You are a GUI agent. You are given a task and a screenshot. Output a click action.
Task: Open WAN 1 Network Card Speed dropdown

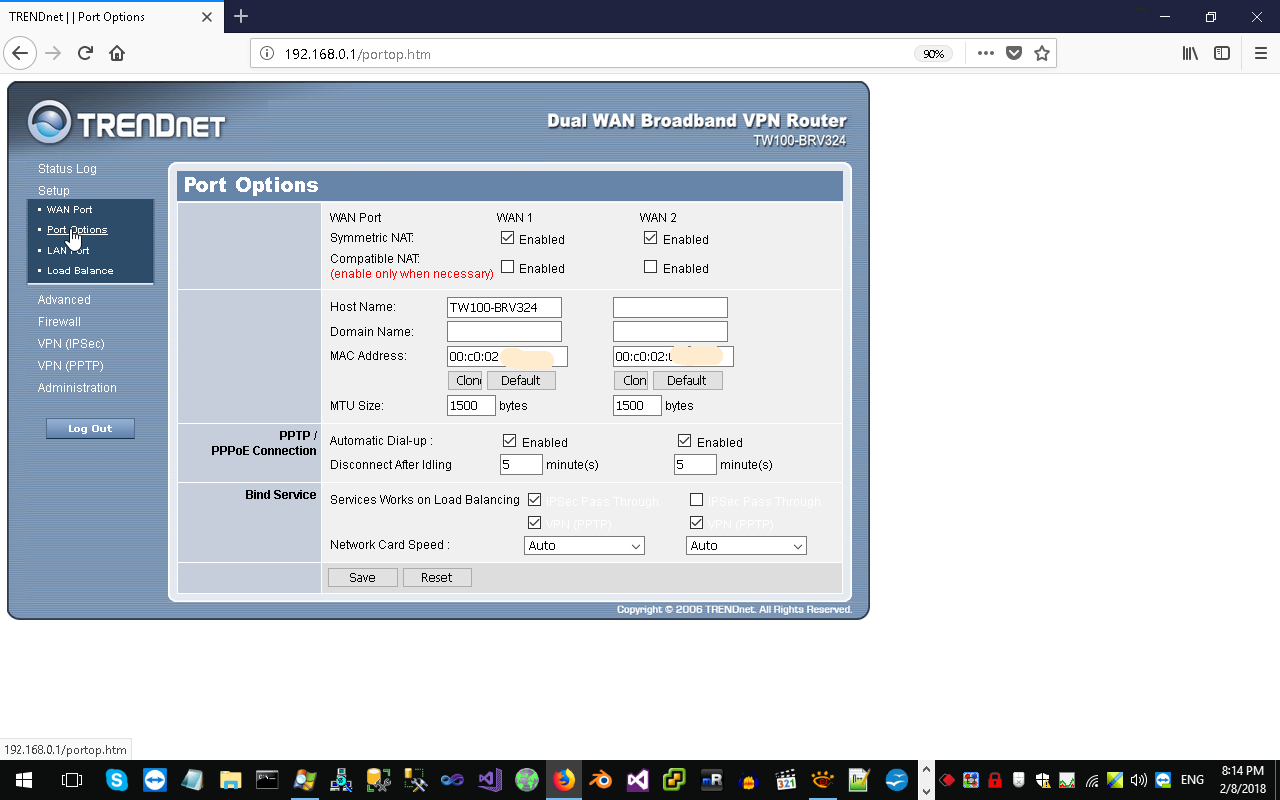pos(585,546)
